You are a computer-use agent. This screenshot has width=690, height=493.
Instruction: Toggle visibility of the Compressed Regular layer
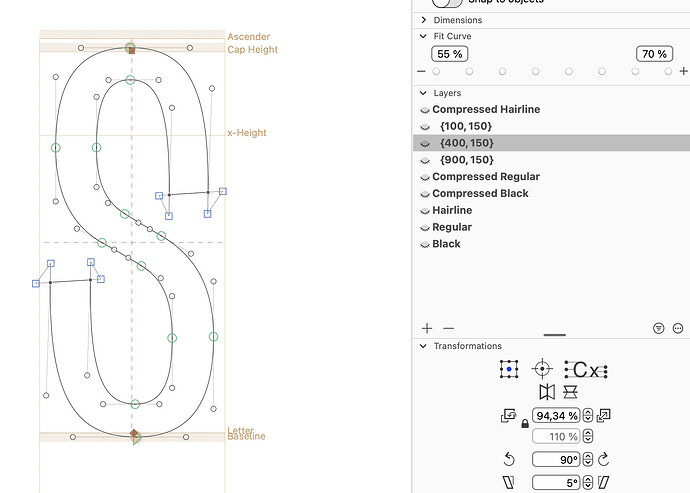424,177
